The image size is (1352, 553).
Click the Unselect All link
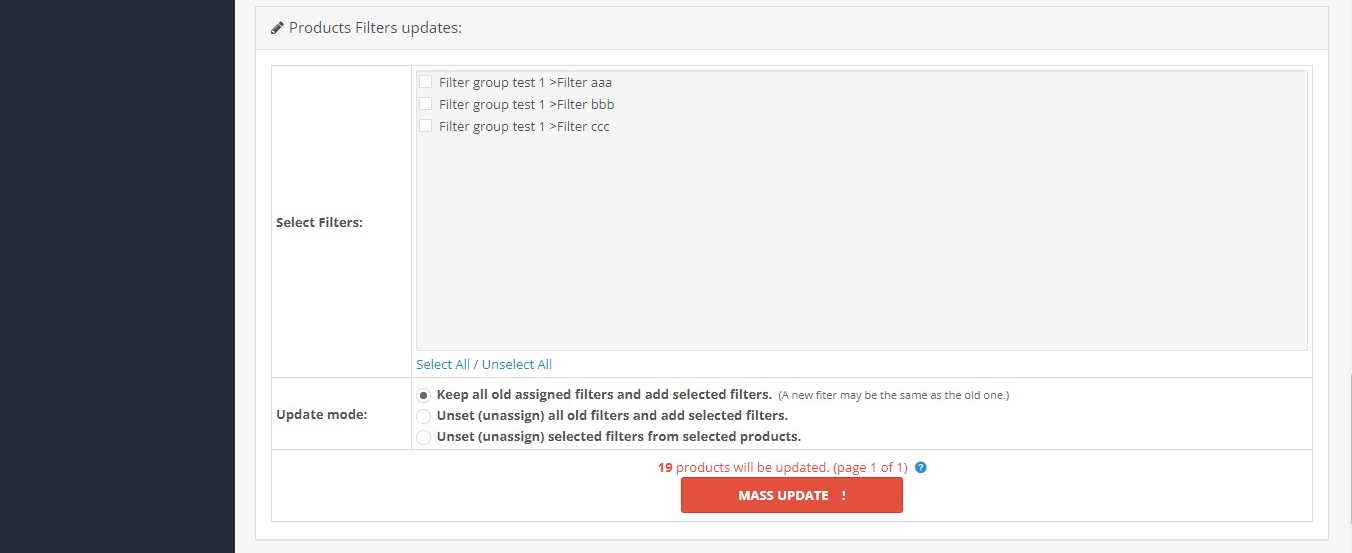click(x=517, y=364)
